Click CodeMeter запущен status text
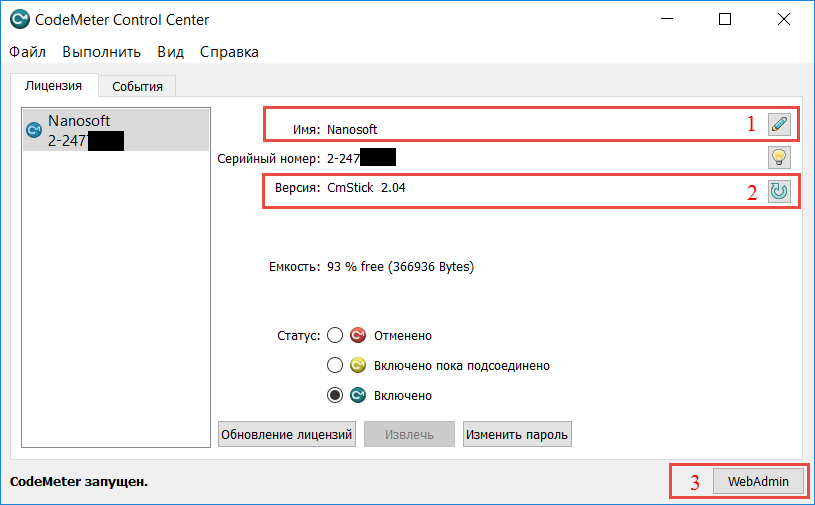This screenshot has width=815, height=505. click(79, 482)
